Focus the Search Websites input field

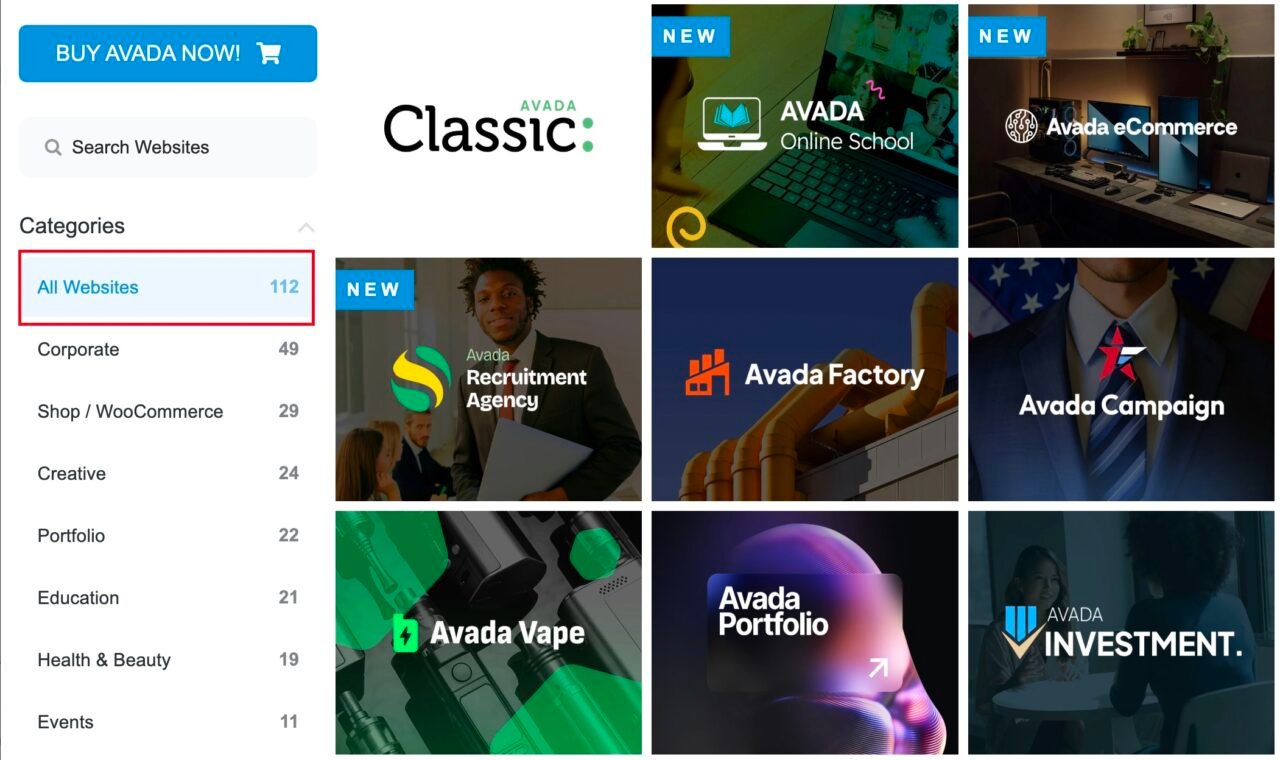pyautogui.click(x=168, y=147)
